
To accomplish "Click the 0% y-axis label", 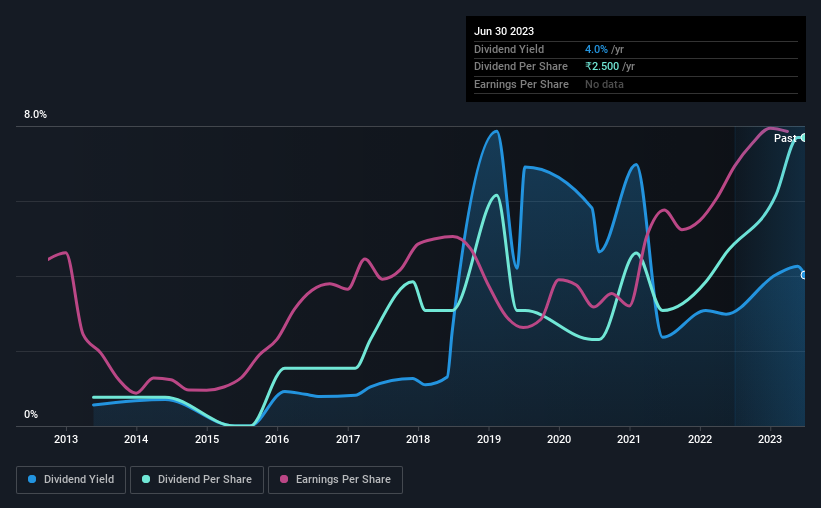I will (x=31, y=414).
